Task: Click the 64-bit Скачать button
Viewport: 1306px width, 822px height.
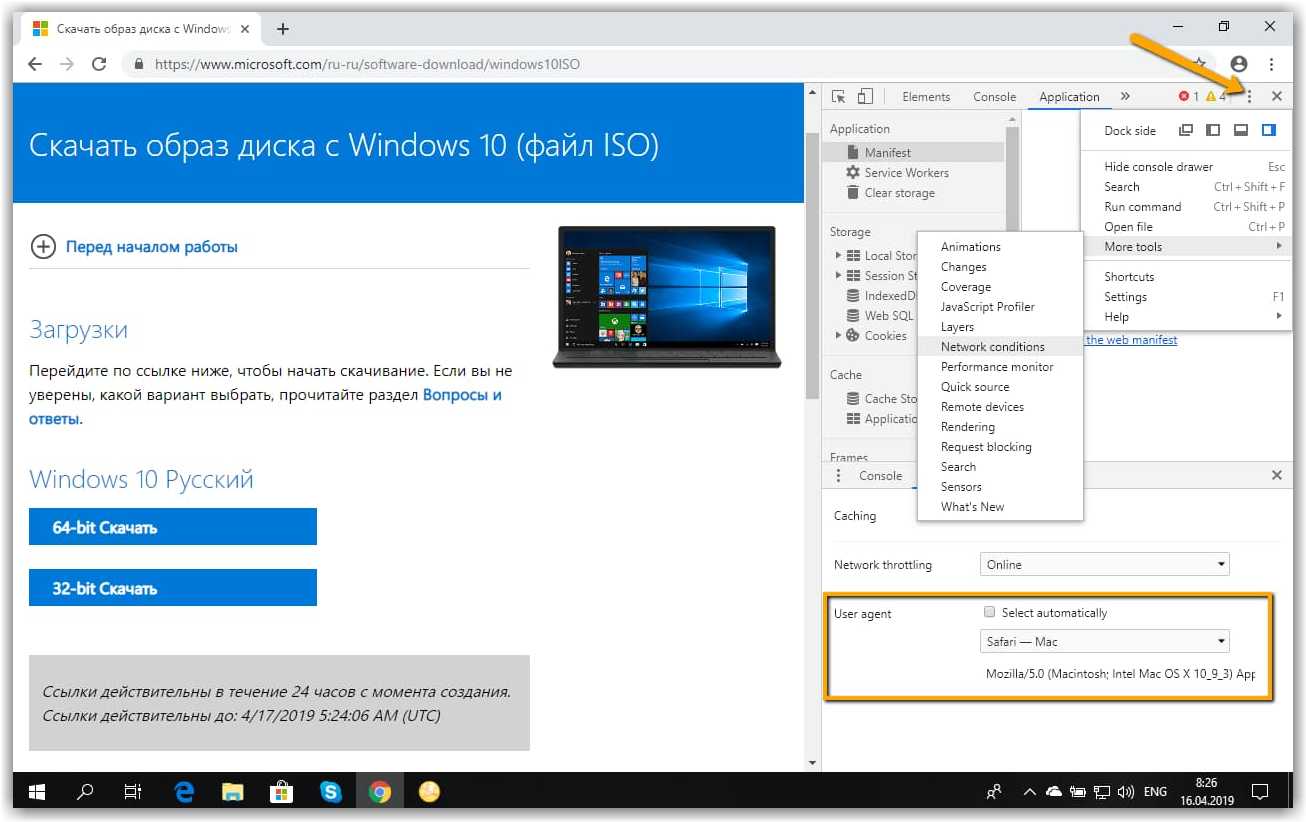Action: 173,527
